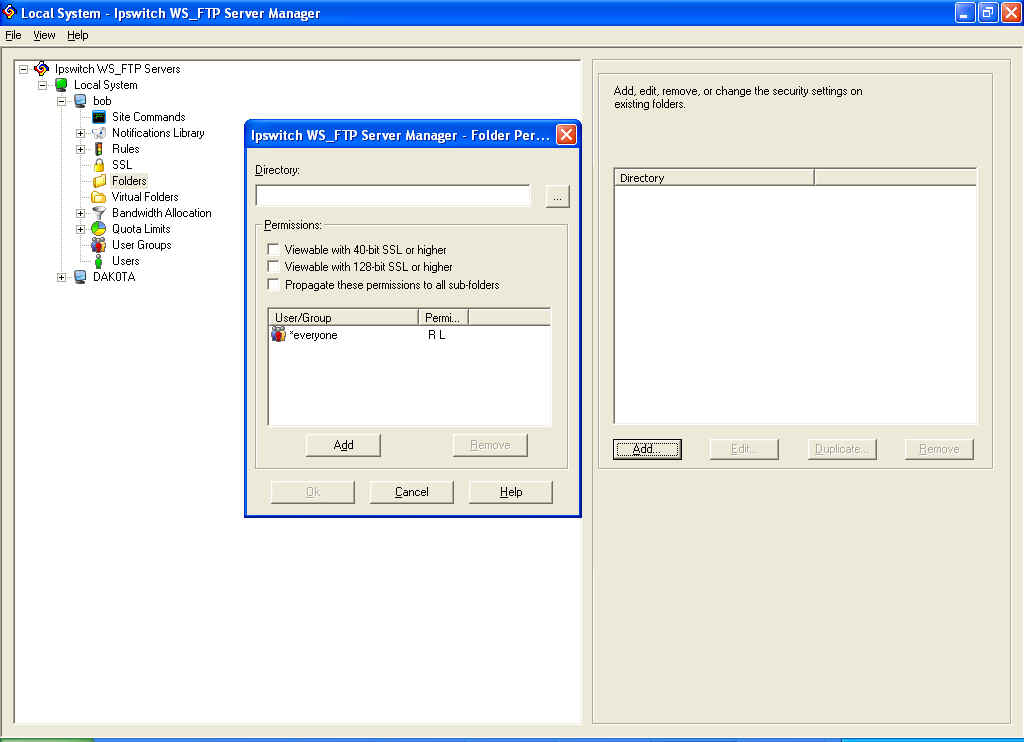Select DAKOTA host label in the tree

pos(114,277)
